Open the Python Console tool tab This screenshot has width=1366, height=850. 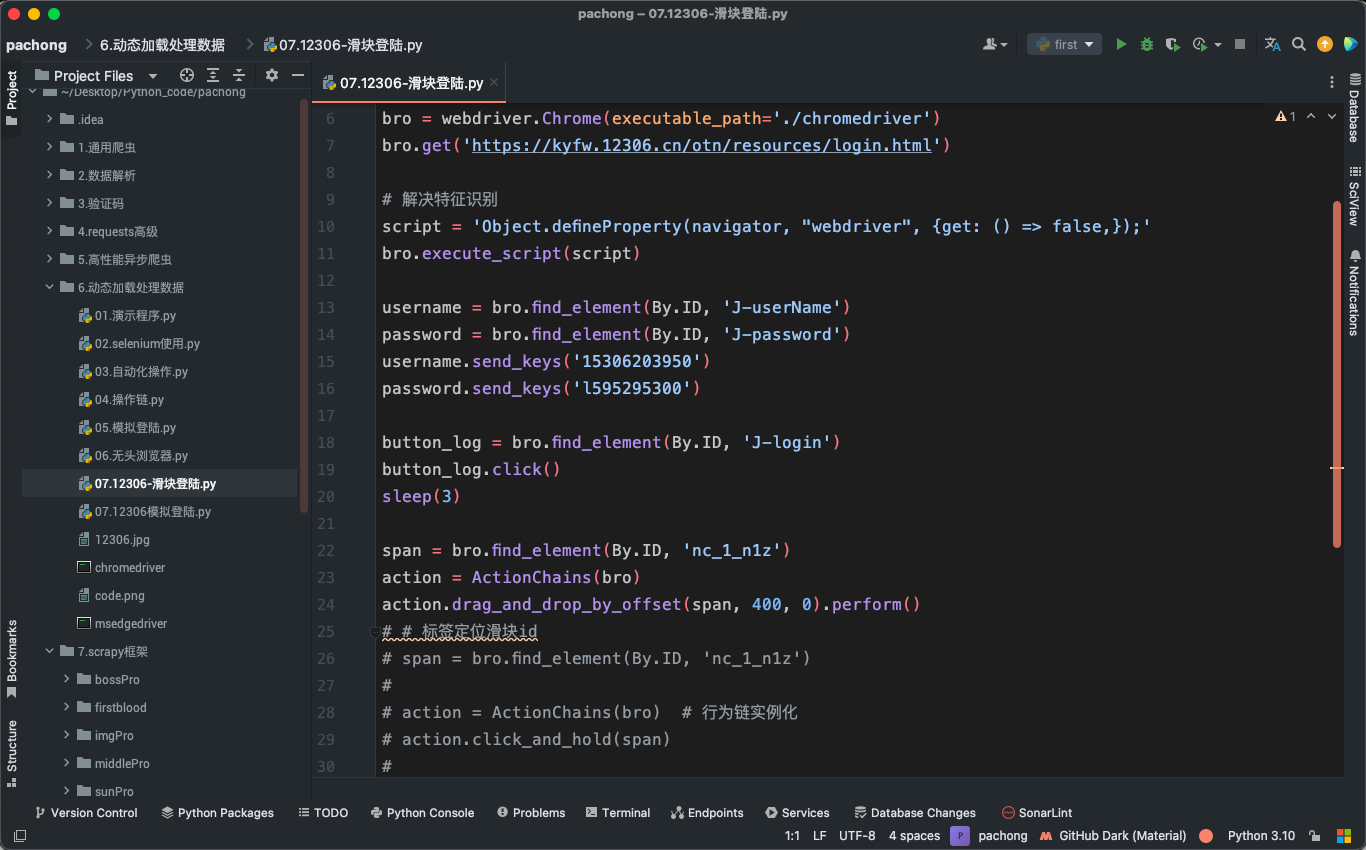422,813
